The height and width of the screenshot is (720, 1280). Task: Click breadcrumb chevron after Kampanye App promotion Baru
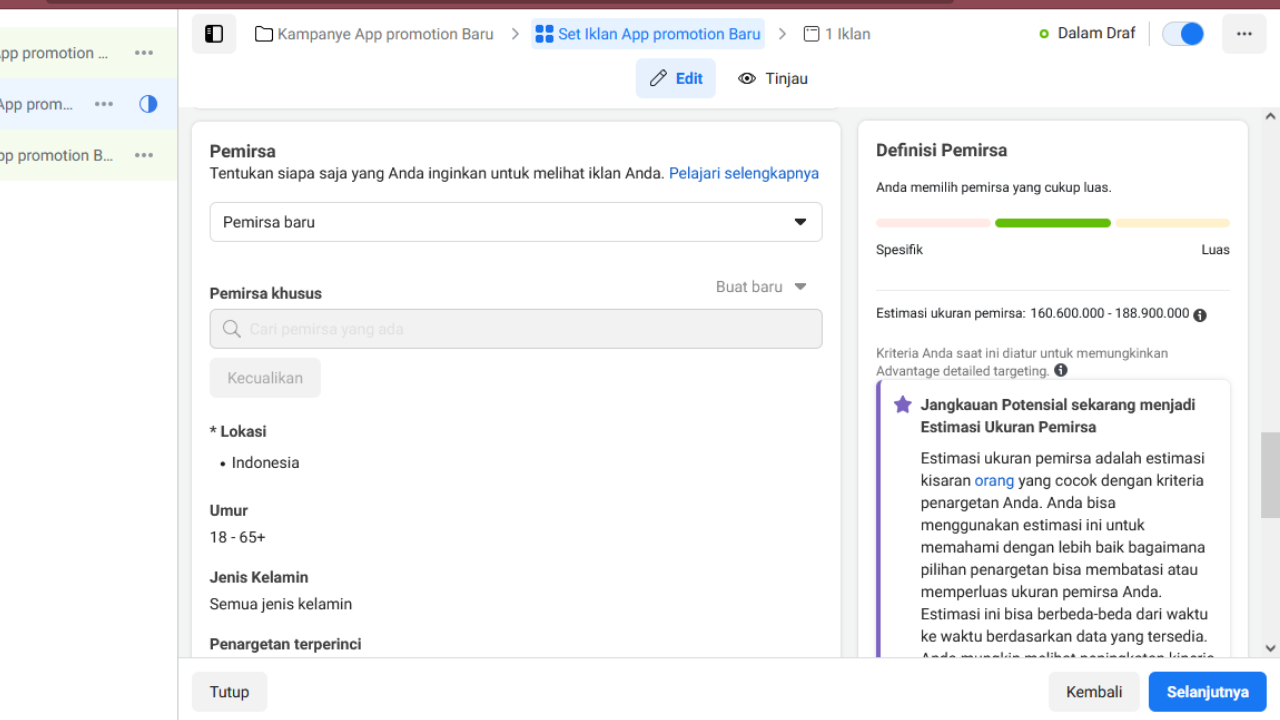click(515, 34)
